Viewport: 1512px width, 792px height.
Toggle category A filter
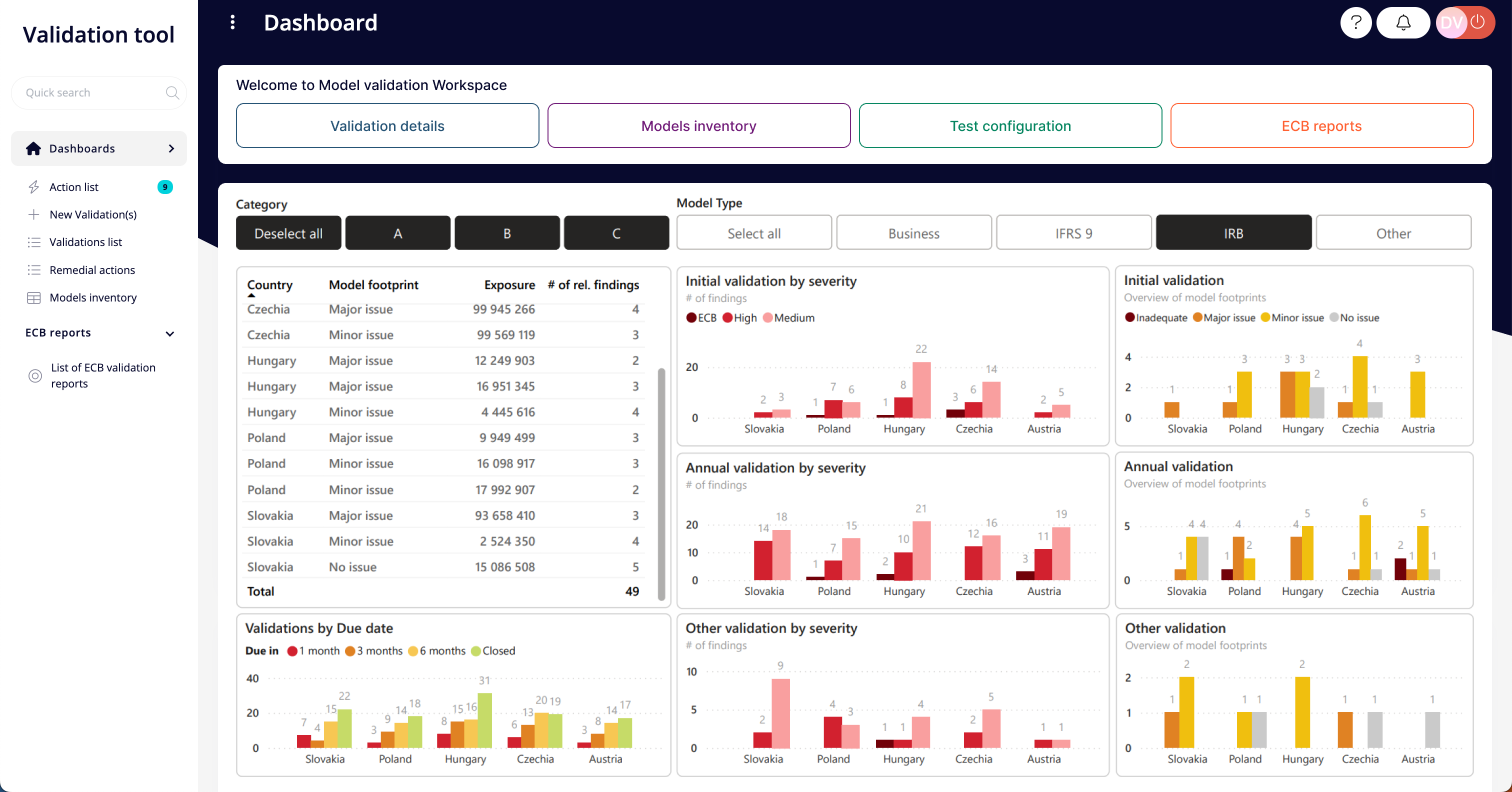[398, 233]
